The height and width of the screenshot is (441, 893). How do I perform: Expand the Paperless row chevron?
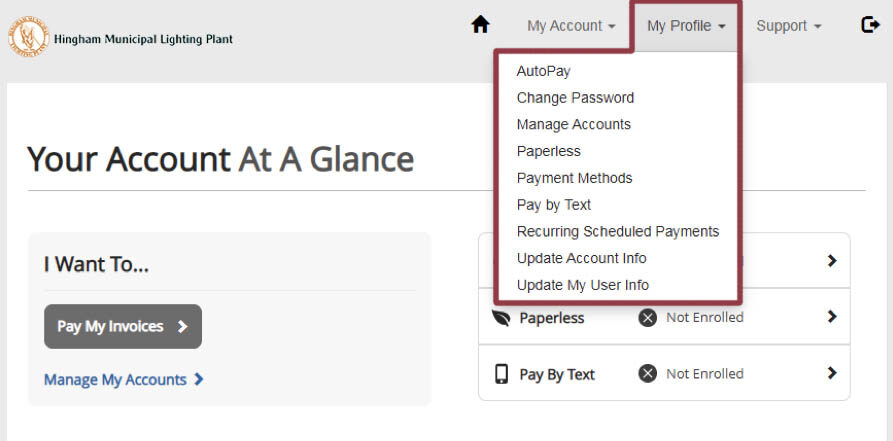pos(832,317)
